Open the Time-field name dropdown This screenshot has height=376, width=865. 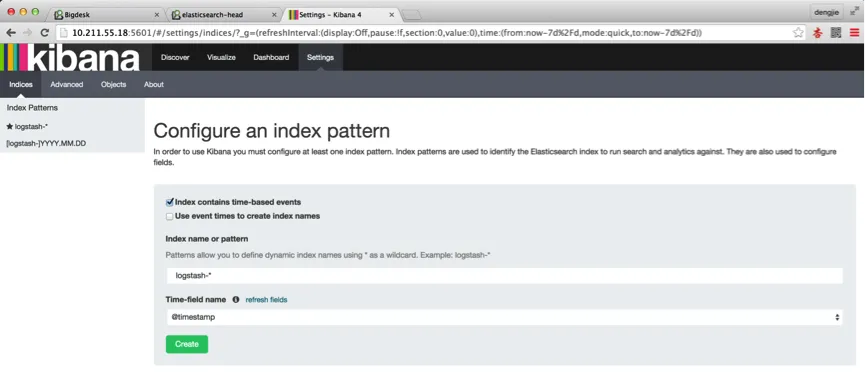[504, 317]
